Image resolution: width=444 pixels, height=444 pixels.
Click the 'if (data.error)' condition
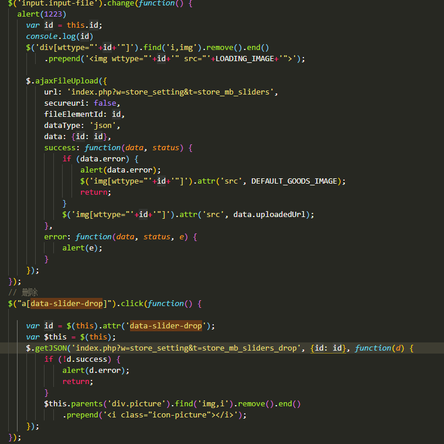[96, 159]
